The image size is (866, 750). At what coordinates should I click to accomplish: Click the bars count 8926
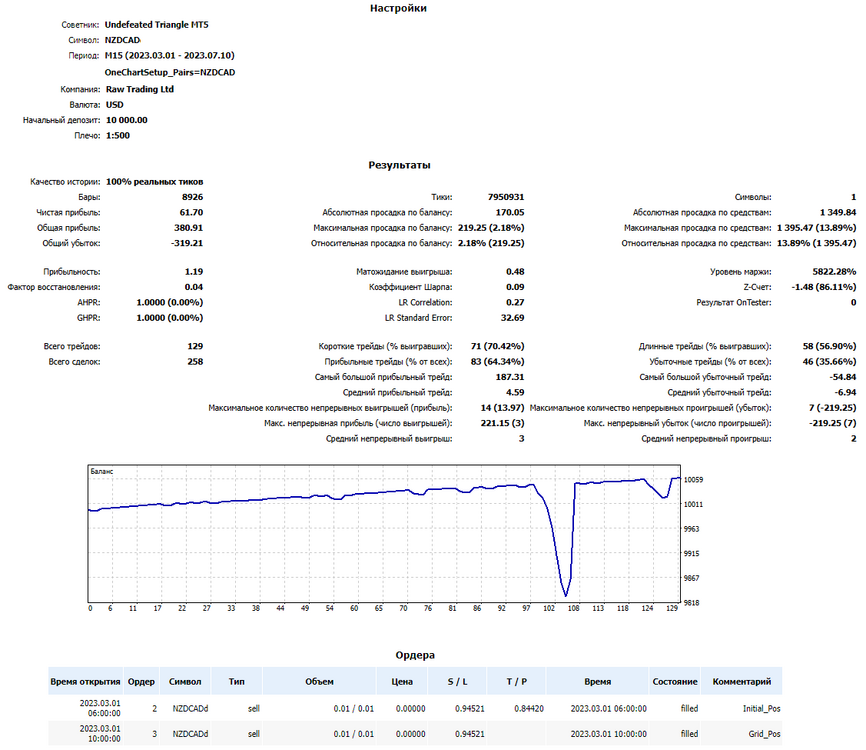(x=192, y=197)
